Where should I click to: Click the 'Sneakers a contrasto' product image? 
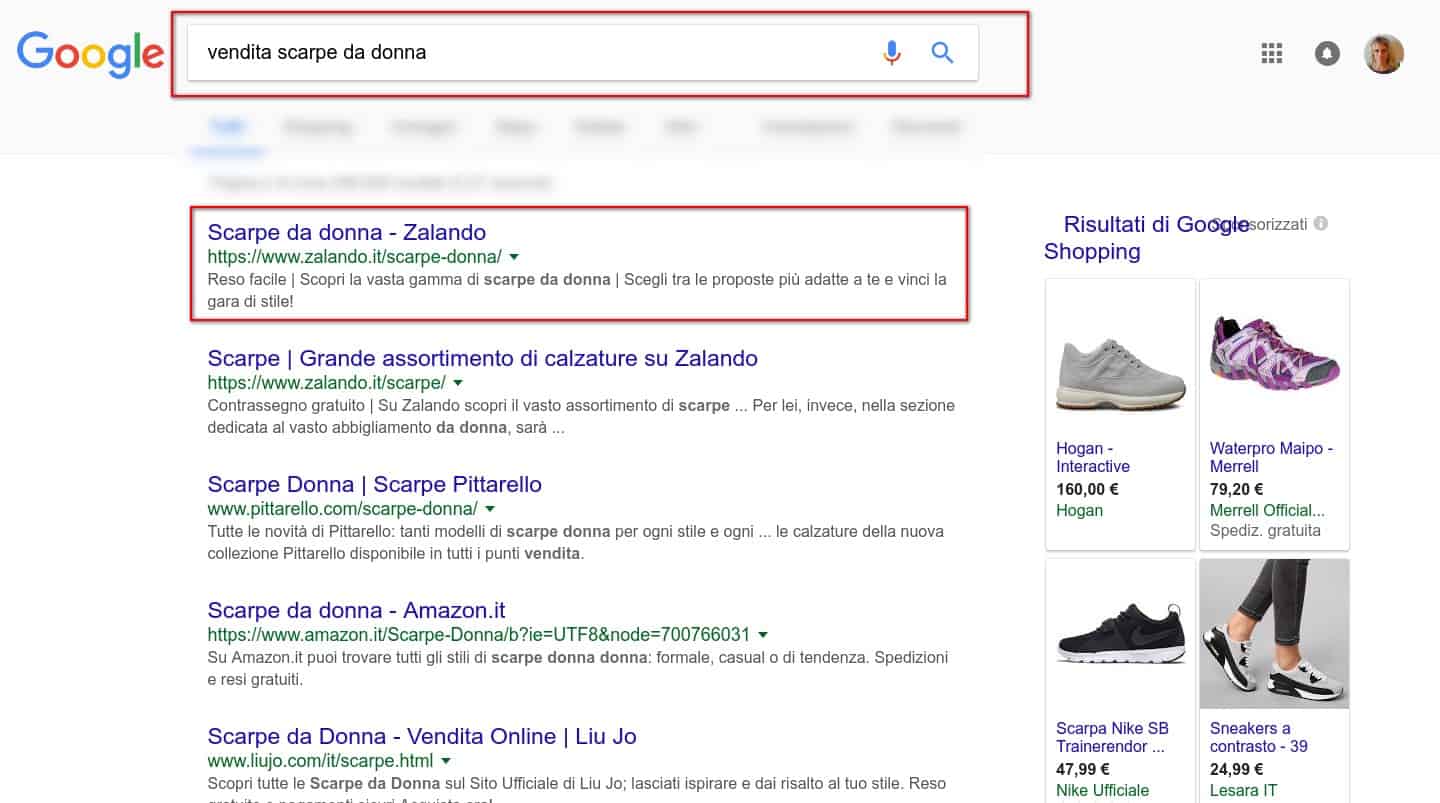(1274, 634)
